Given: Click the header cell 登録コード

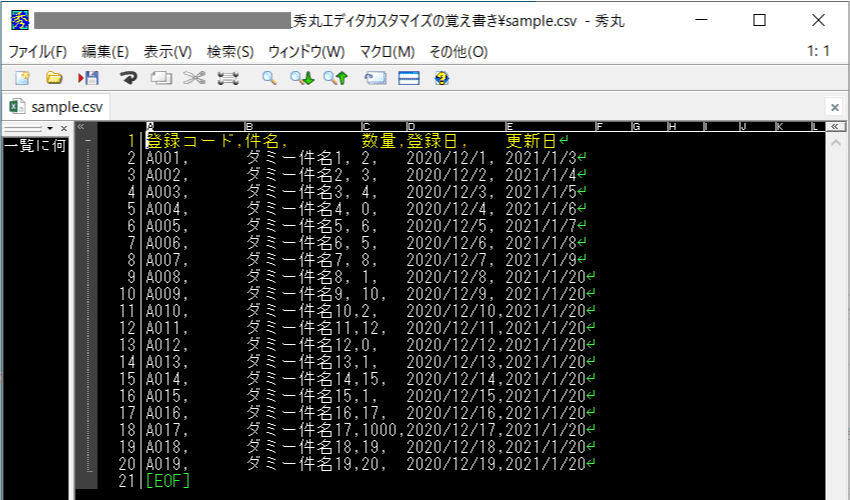Looking at the screenshot, I should tap(190, 141).
